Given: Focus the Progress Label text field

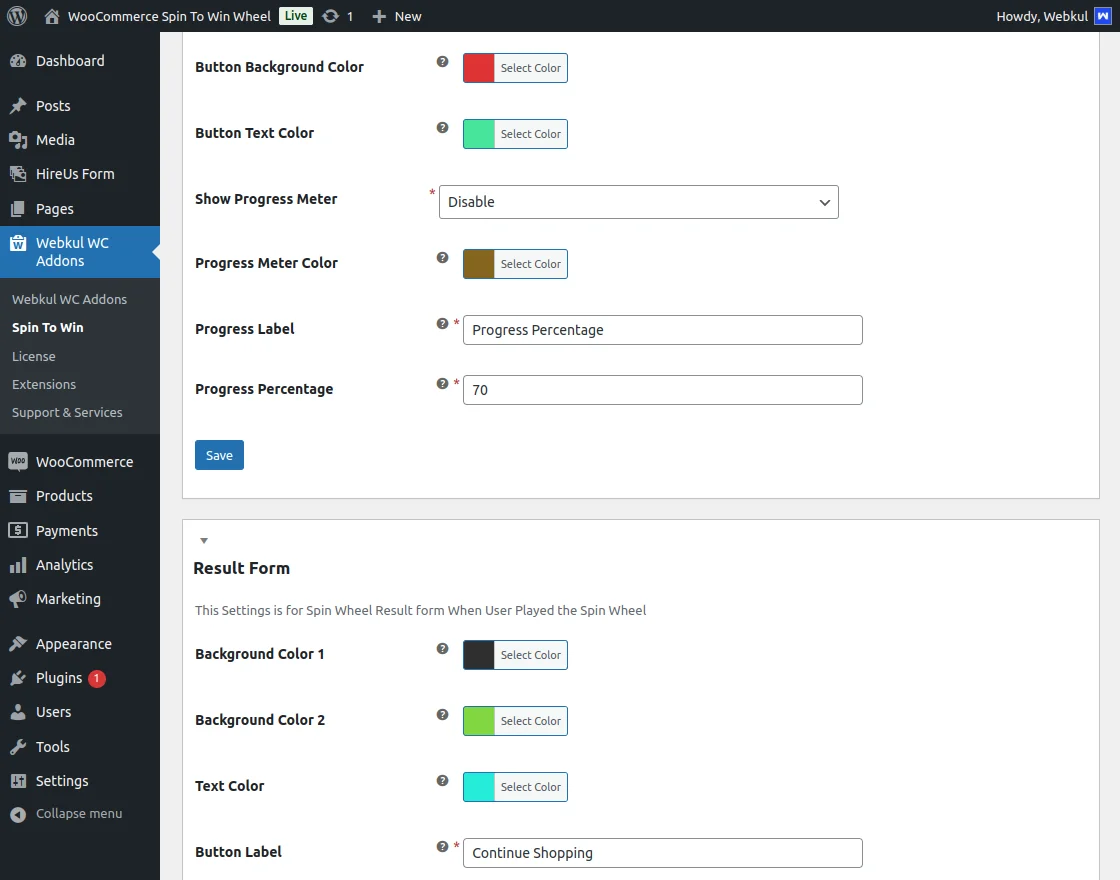Looking at the screenshot, I should (663, 330).
